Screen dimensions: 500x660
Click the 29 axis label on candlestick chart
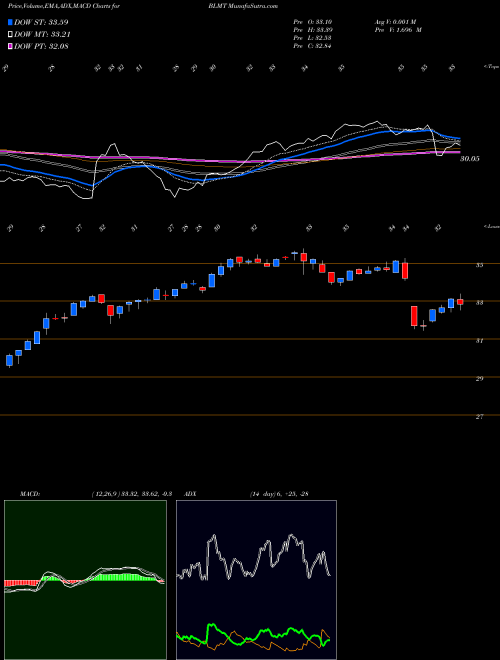[479, 378]
